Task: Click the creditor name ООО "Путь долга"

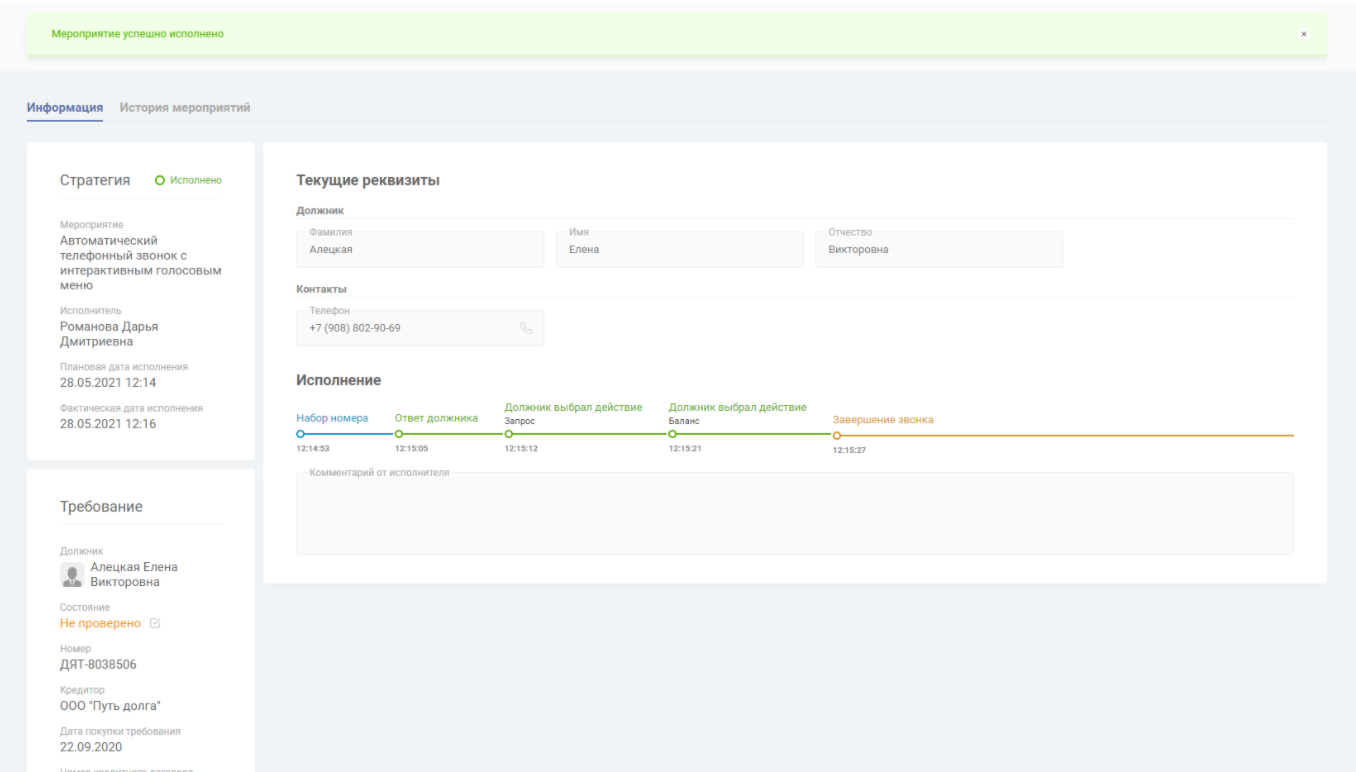Action: pyautogui.click(x=110, y=706)
